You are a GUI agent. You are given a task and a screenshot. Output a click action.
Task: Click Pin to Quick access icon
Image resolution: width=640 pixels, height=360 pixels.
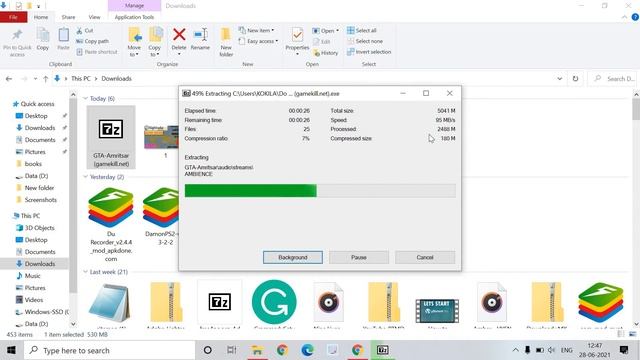tap(17, 35)
